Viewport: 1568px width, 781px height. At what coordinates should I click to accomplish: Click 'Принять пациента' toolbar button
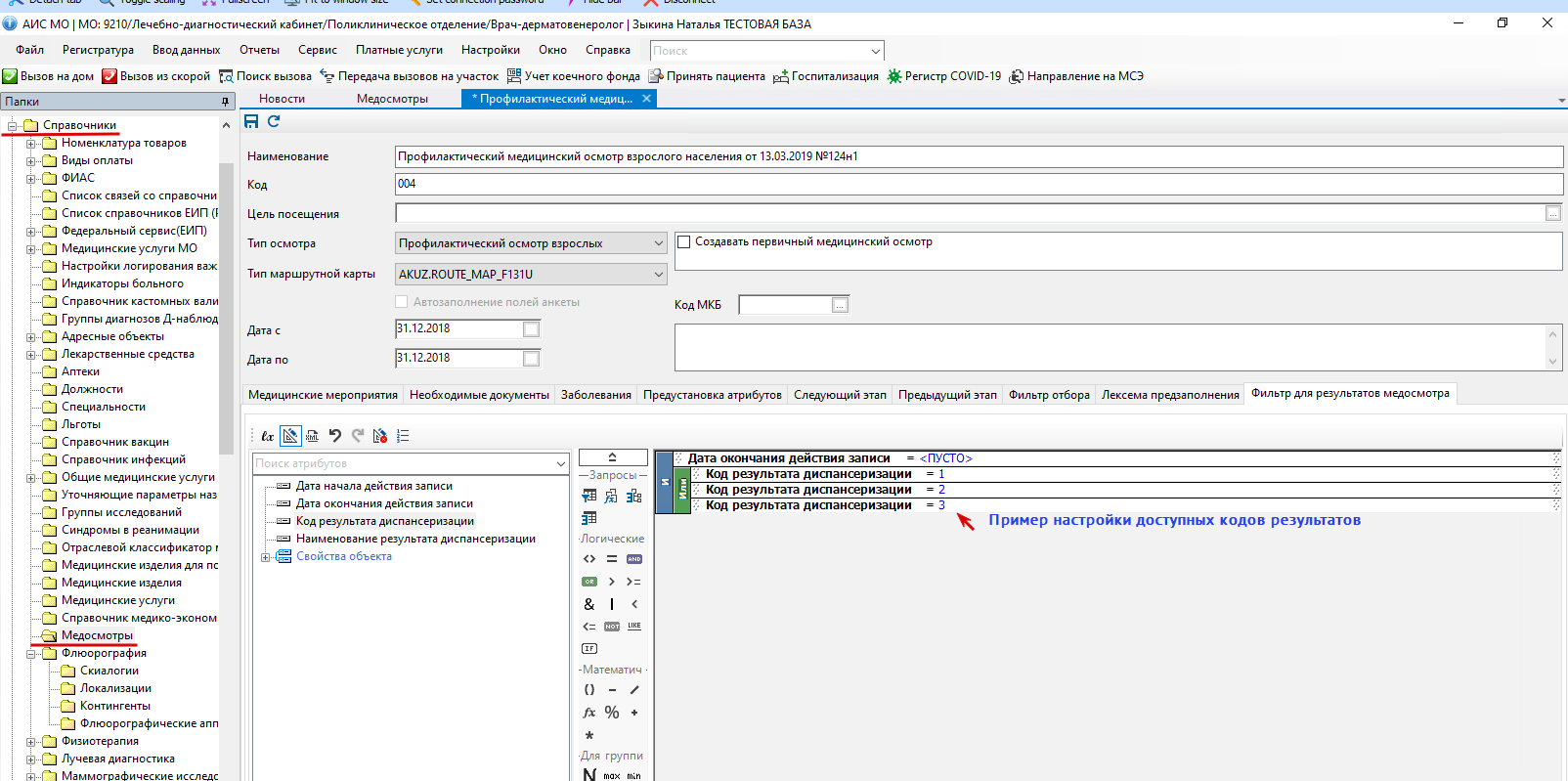pyautogui.click(x=707, y=76)
